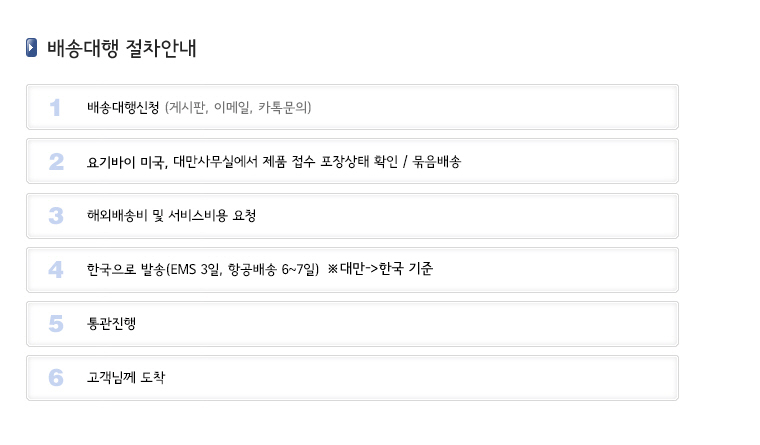760x445 pixels.
Task: Click the step number 4 icon
Action: 56,270
